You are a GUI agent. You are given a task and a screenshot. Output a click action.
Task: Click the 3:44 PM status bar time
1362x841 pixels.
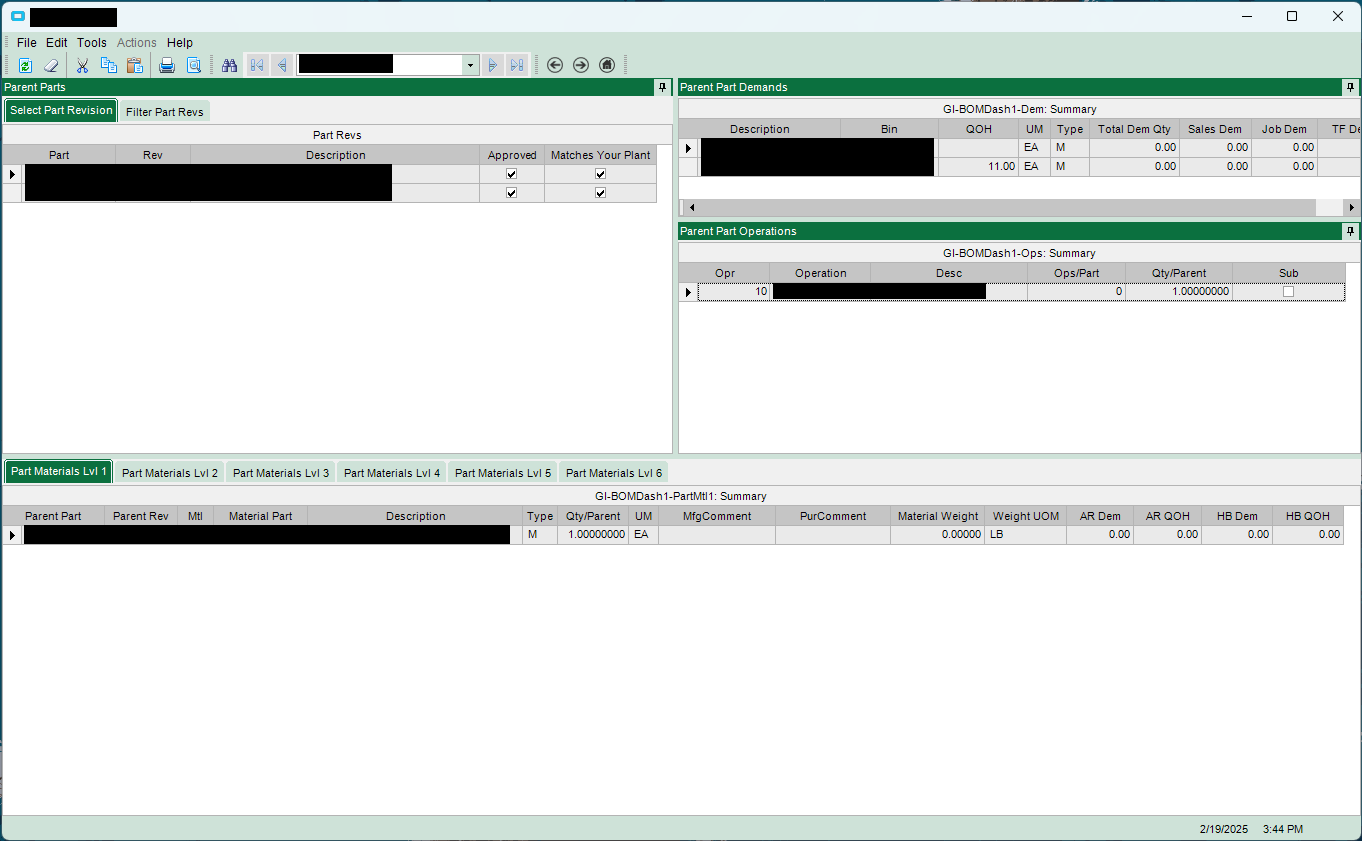1283,829
